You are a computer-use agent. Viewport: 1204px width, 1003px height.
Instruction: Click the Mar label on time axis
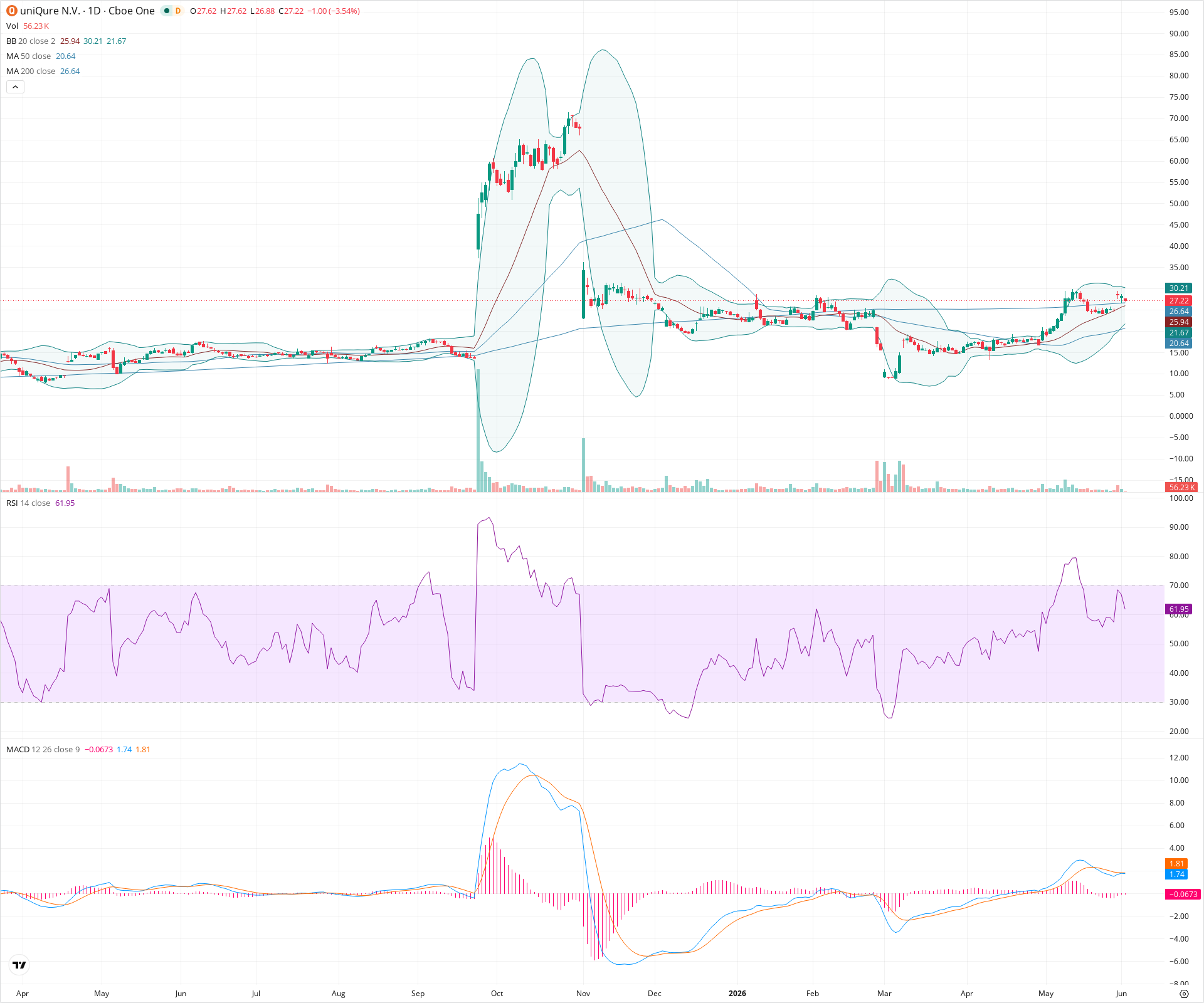[884, 994]
